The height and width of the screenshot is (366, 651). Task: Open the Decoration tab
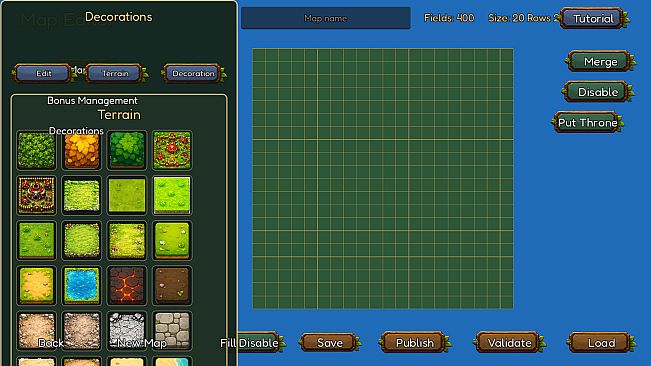click(x=193, y=73)
